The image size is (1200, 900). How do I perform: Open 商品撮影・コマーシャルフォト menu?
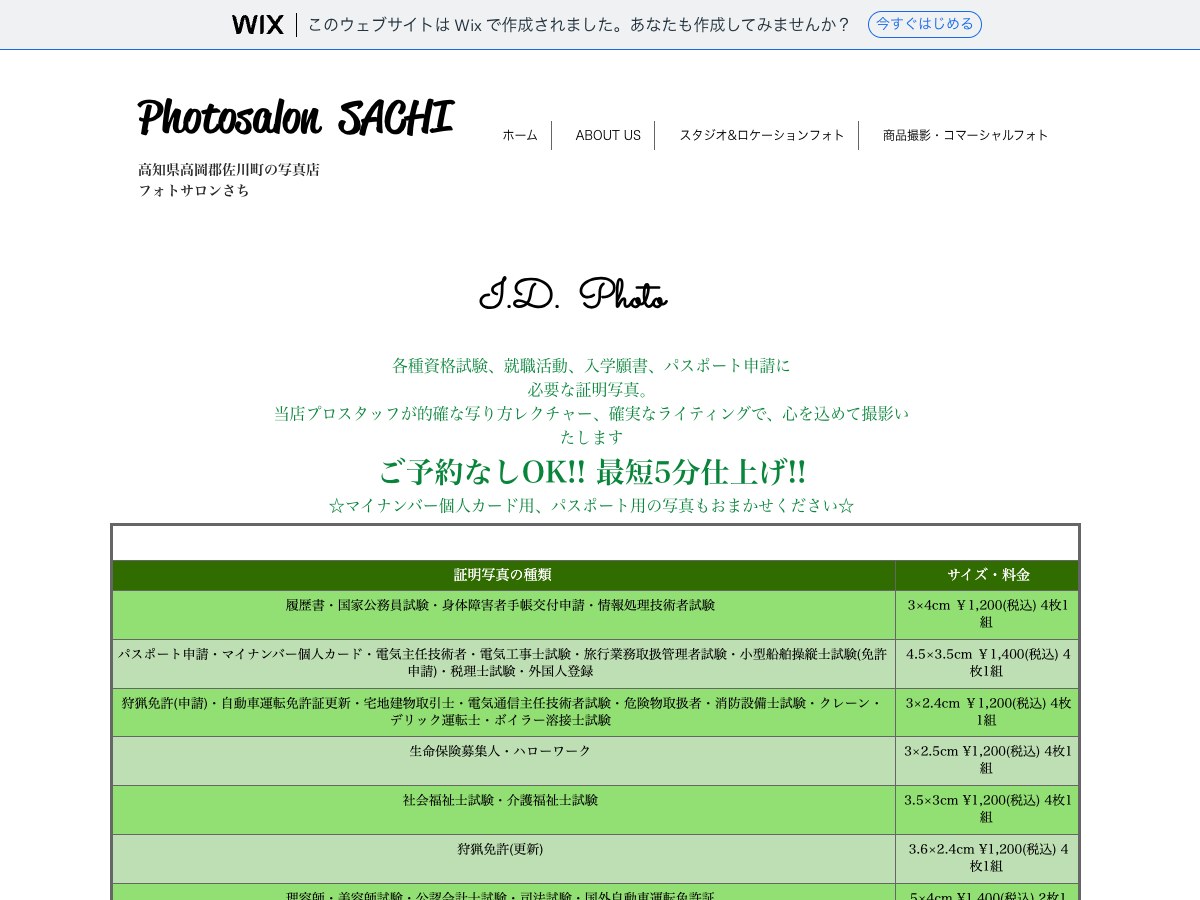point(965,135)
